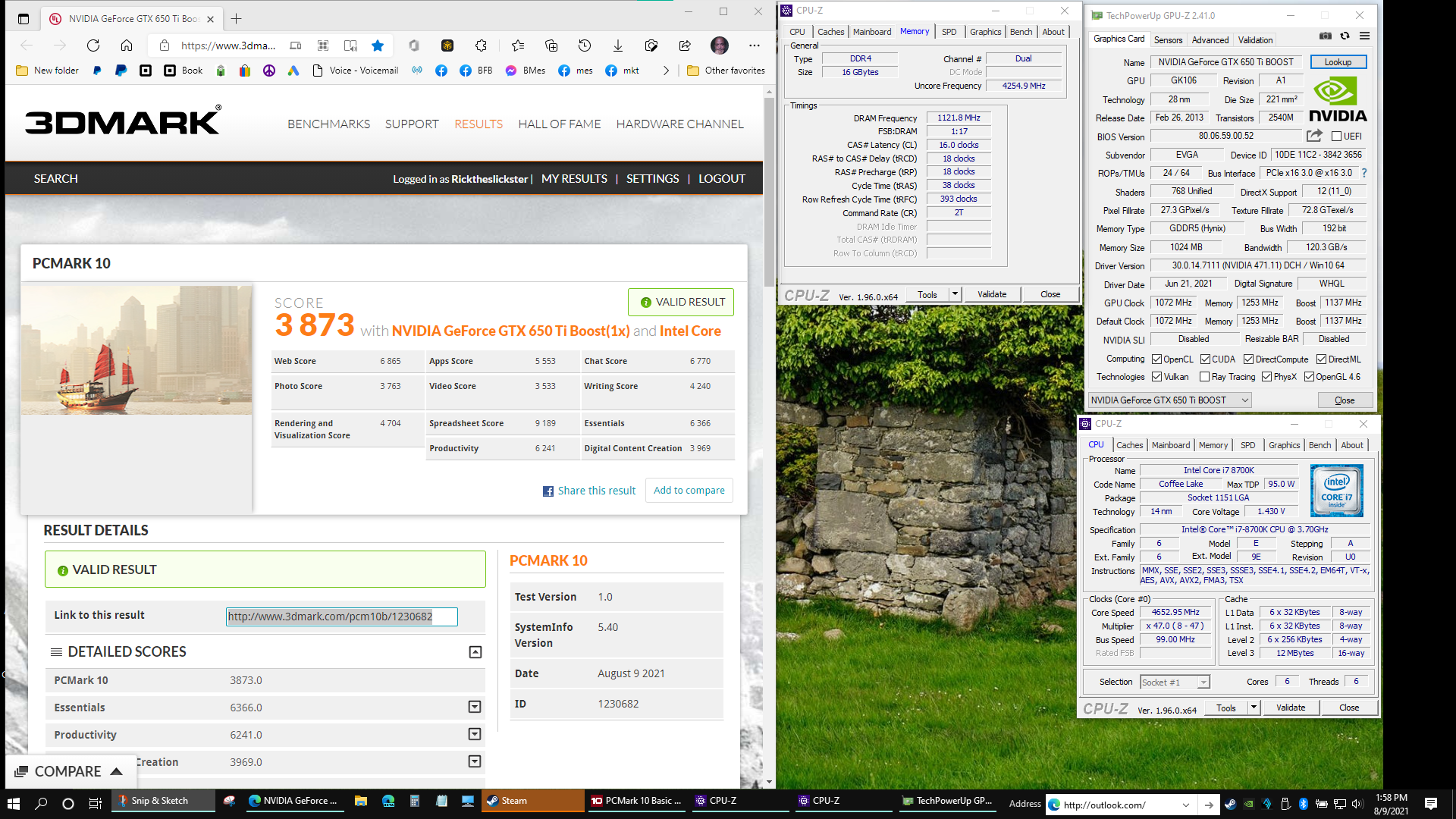1456x819 pixels.
Task: Click GPU-Z refresh icon
Action: coord(1345,36)
